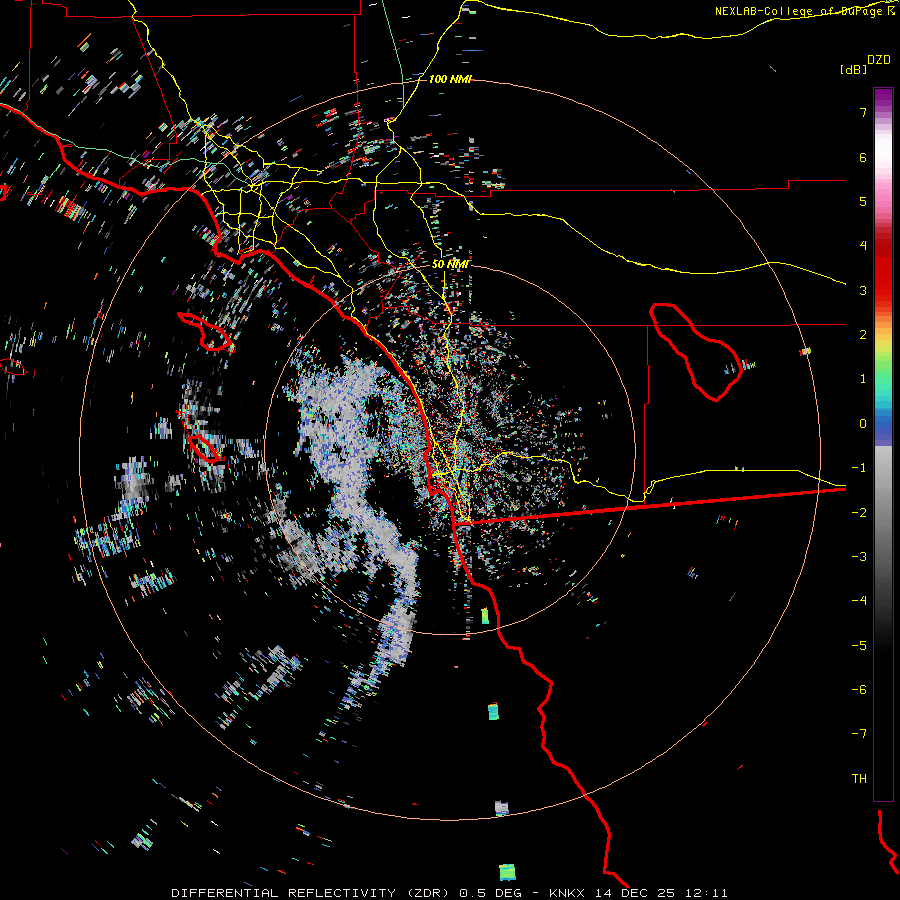
Task: Click the 0 value on color scale
Action: click(x=863, y=424)
